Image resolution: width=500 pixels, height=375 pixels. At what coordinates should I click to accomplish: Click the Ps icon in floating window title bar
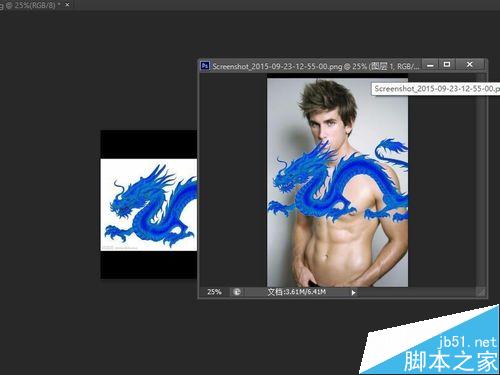(205, 66)
